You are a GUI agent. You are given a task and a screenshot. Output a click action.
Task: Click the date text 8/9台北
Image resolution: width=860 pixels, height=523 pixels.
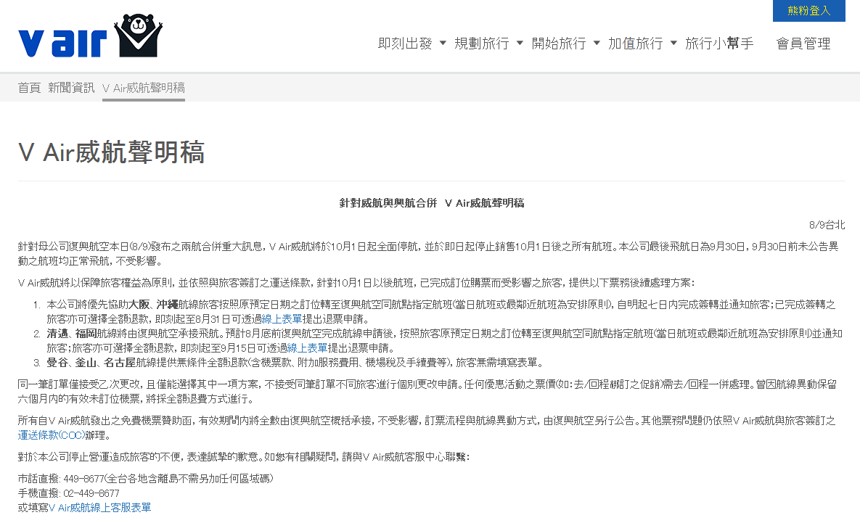coord(827,225)
